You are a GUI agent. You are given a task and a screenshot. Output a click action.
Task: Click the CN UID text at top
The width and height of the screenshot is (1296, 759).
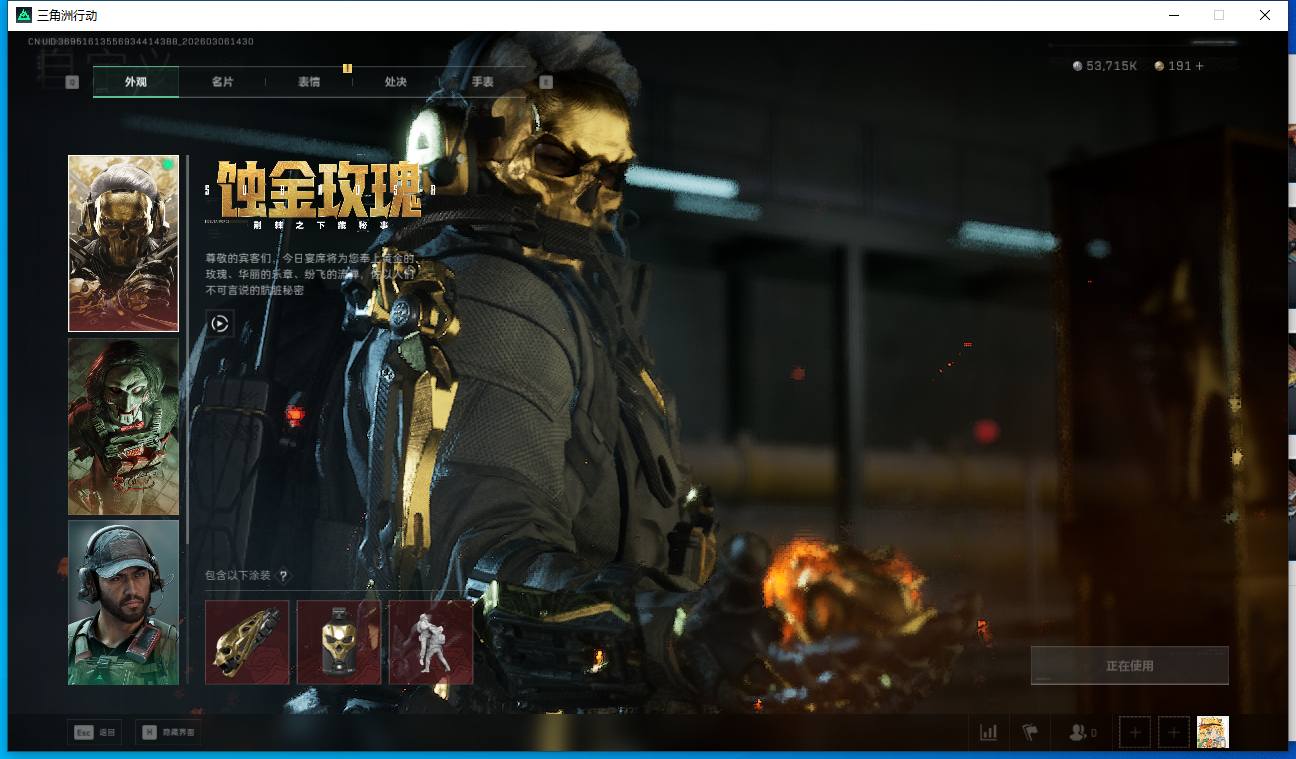click(141, 42)
